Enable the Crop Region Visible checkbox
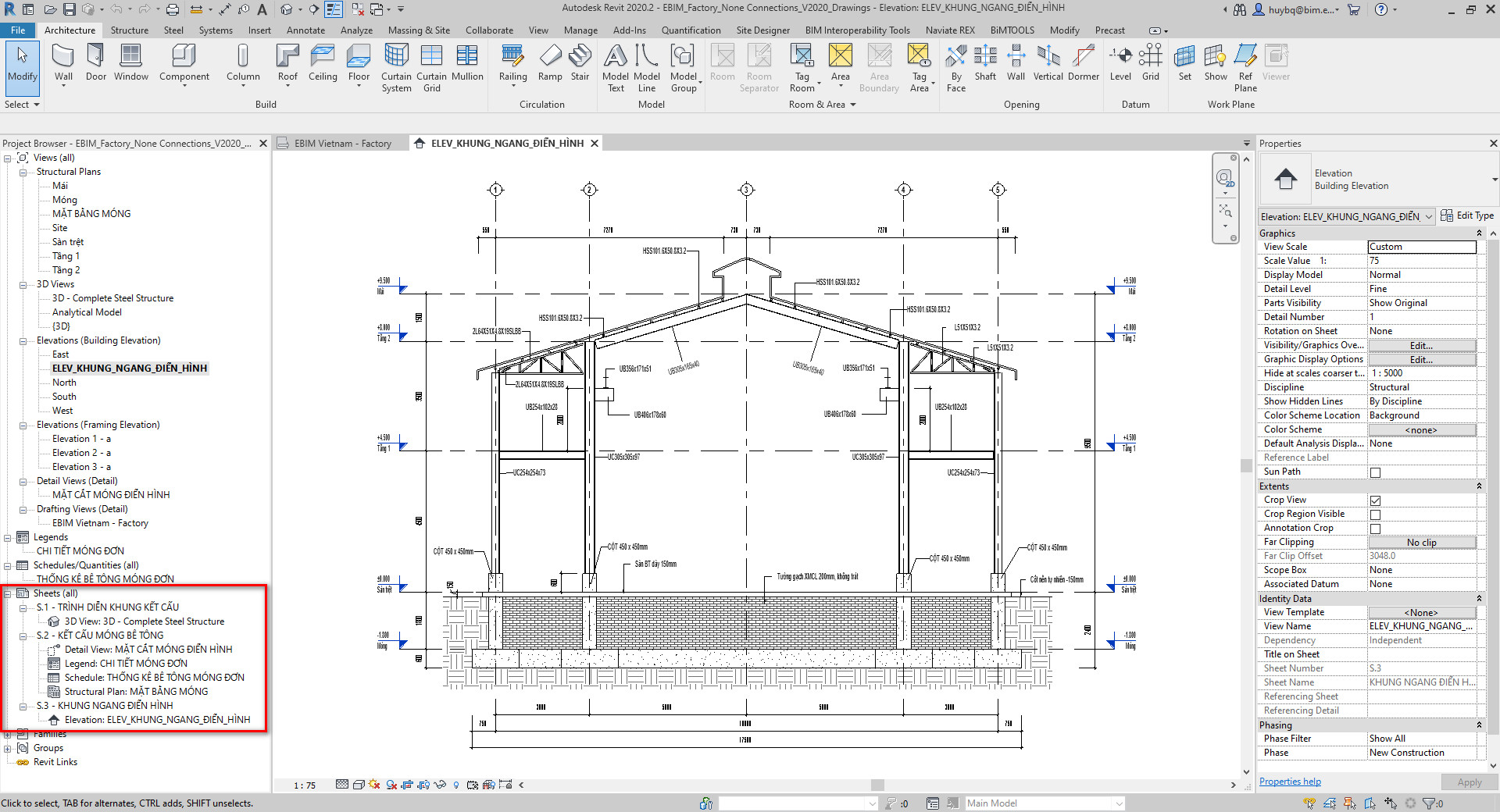This screenshot has width=1500, height=812. click(x=1374, y=514)
